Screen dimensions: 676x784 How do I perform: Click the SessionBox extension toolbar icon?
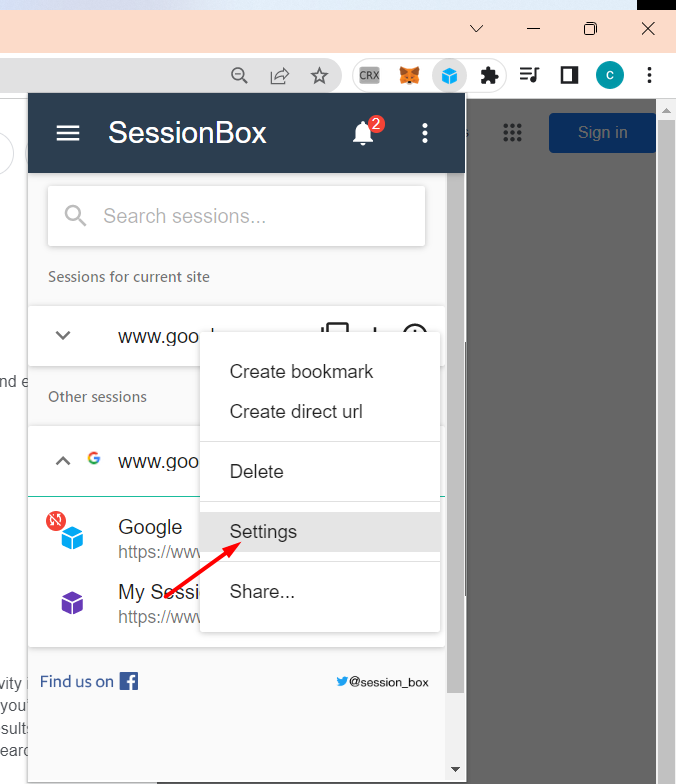click(449, 76)
